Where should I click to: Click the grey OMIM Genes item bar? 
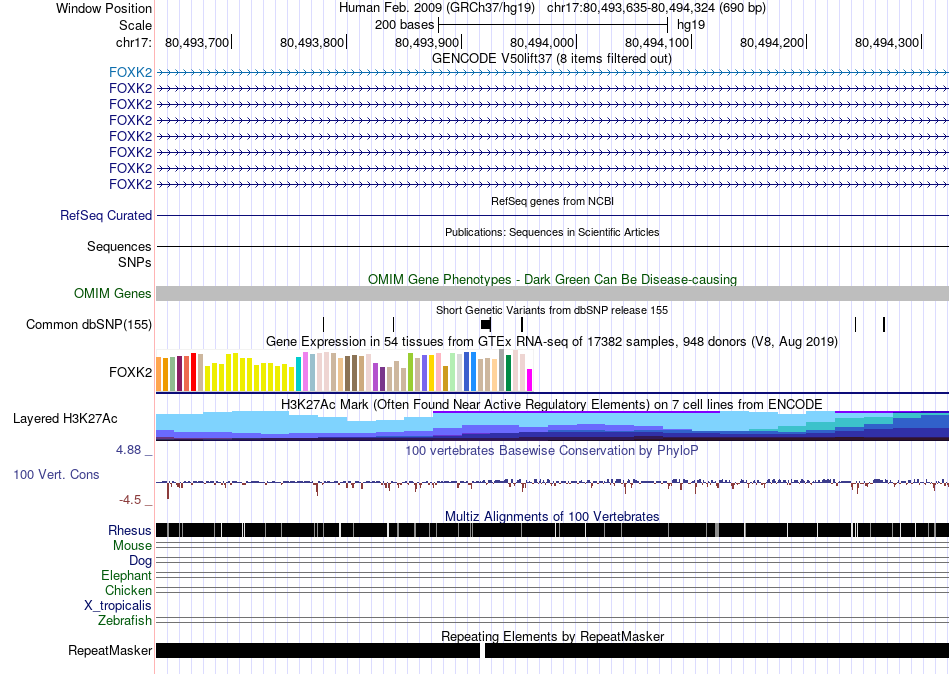(552, 293)
